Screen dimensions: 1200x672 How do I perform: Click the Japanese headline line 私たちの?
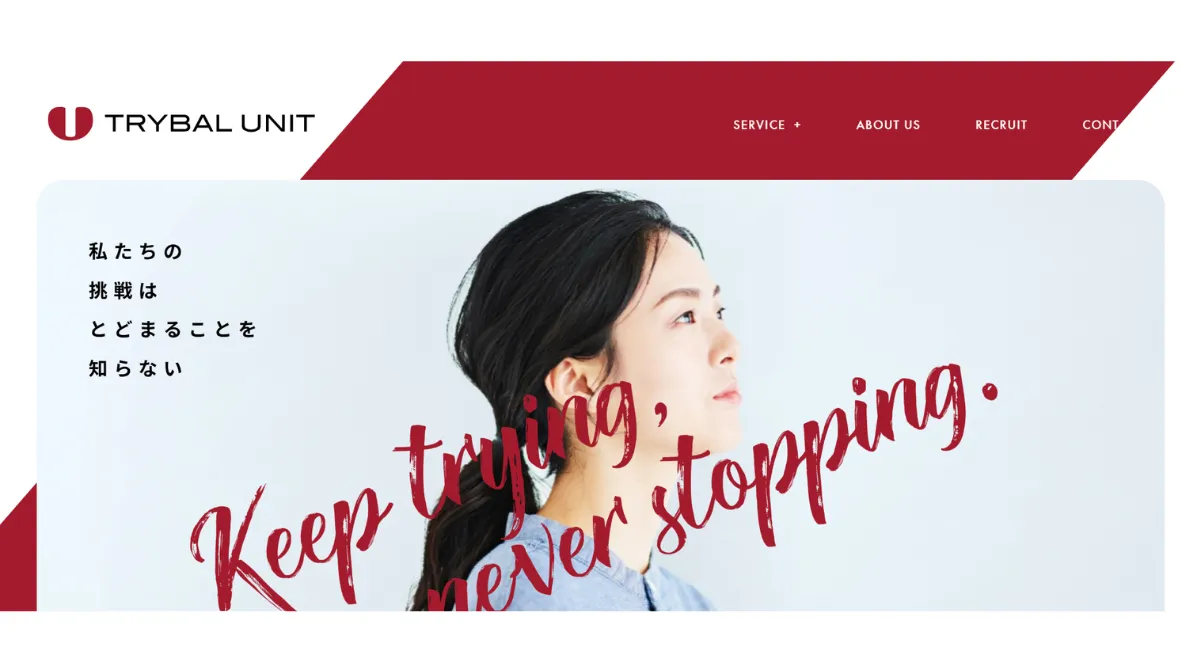coord(136,252)
